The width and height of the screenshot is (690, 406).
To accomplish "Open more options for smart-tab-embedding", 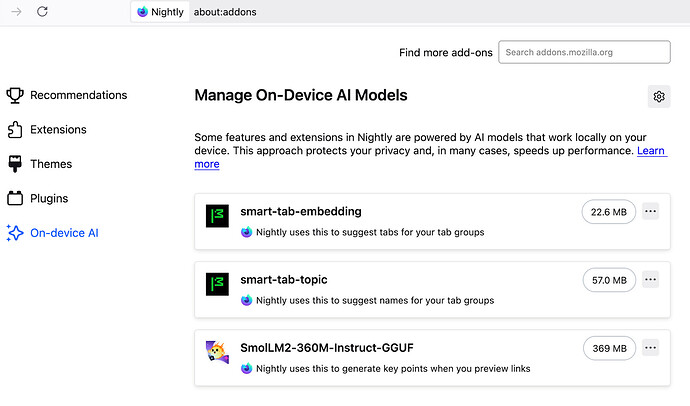I will [x=650, y=212].
